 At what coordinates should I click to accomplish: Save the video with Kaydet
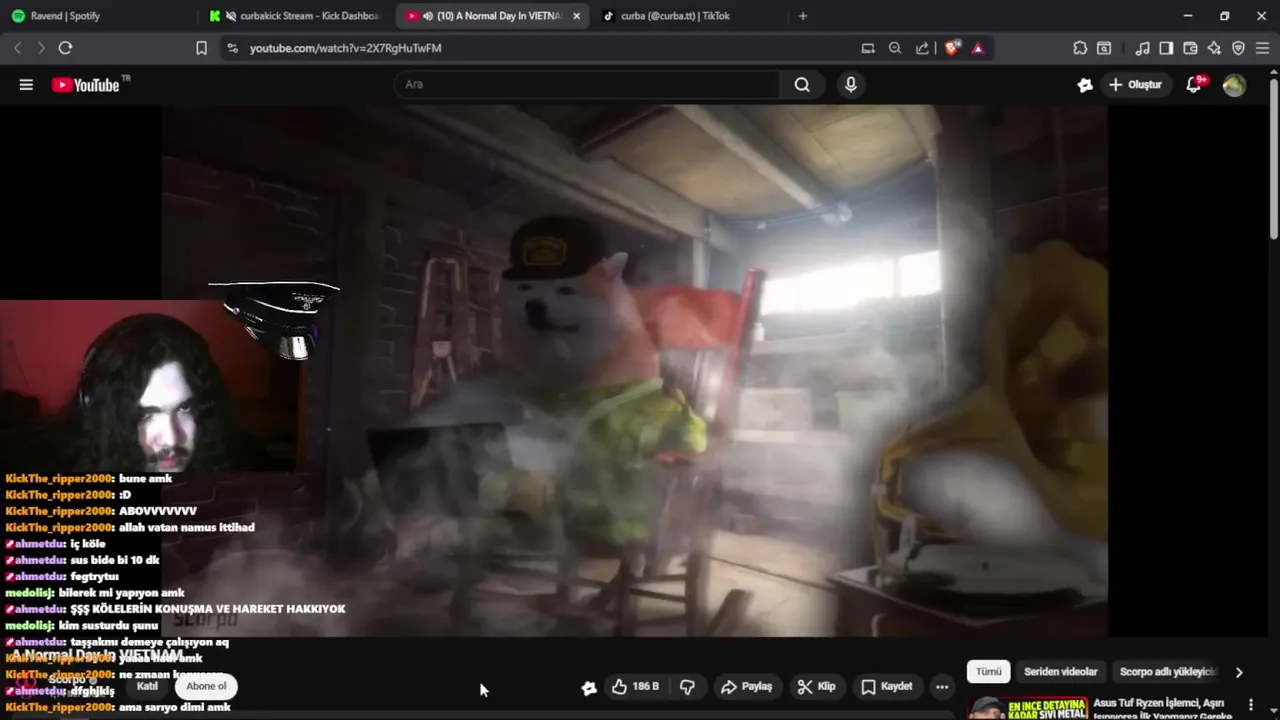pos(887,687)
